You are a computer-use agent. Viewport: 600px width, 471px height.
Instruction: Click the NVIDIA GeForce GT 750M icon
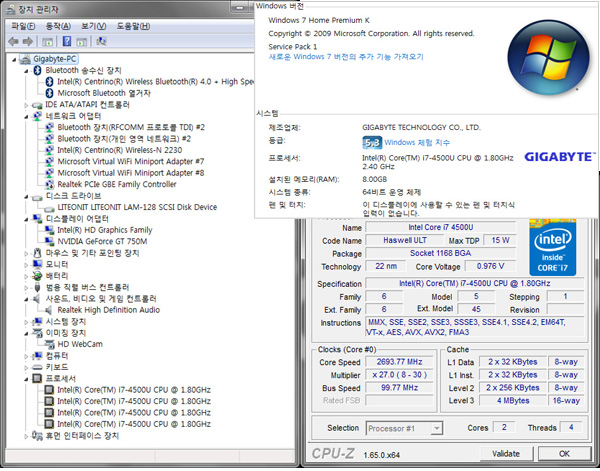click(49, 241)
